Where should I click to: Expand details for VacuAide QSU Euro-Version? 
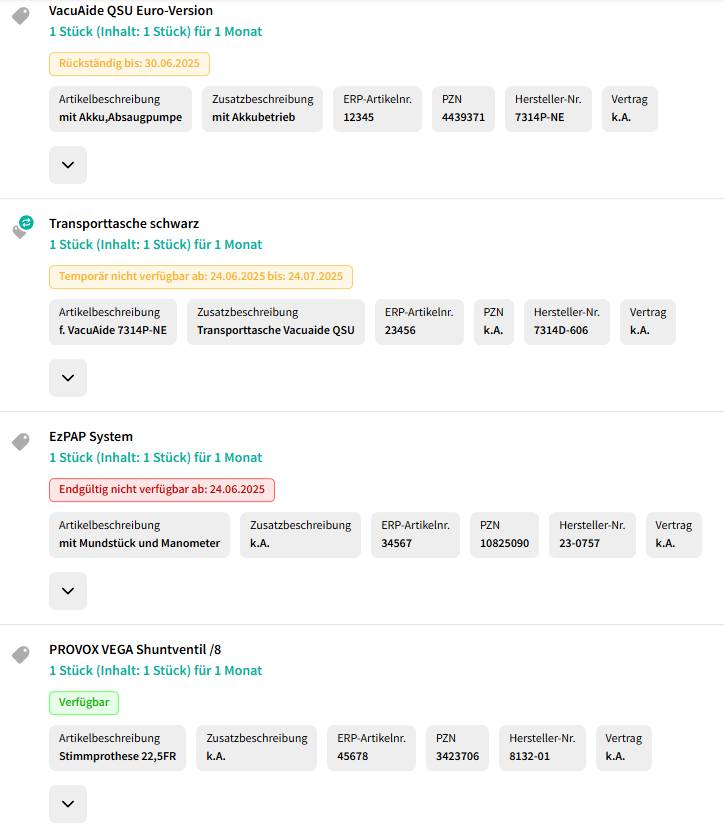(x=68, y=165)
